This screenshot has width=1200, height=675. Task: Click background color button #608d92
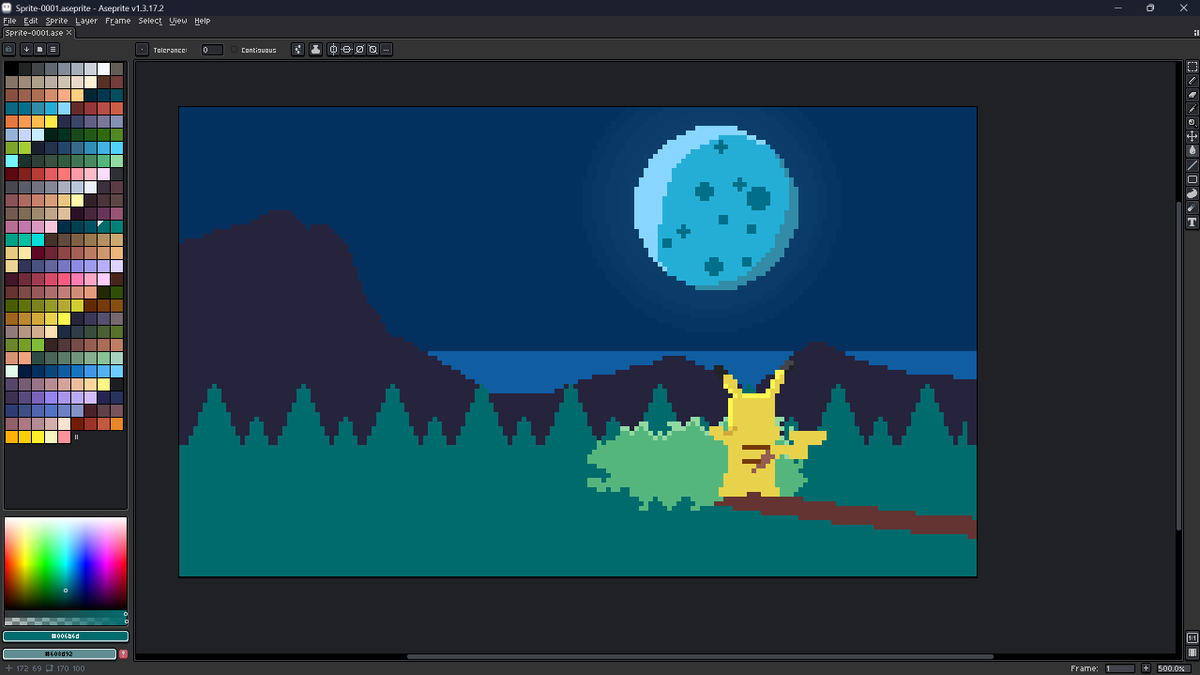coord(60,654)
